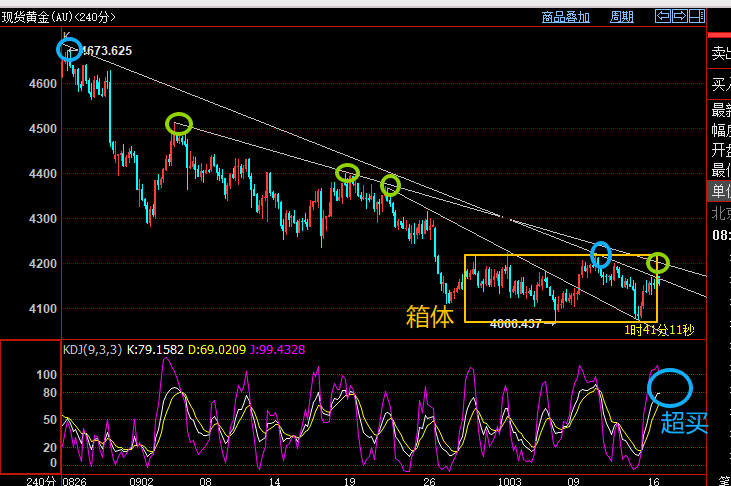Click the 4600 price axis label
This screenshot has height=486, width=731.
(43, 84)
